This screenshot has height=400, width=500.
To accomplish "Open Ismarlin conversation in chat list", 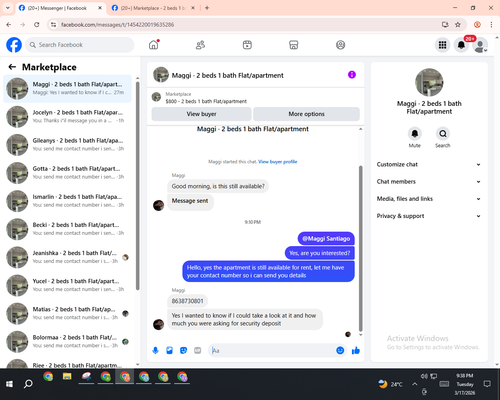I will point(67,201).
